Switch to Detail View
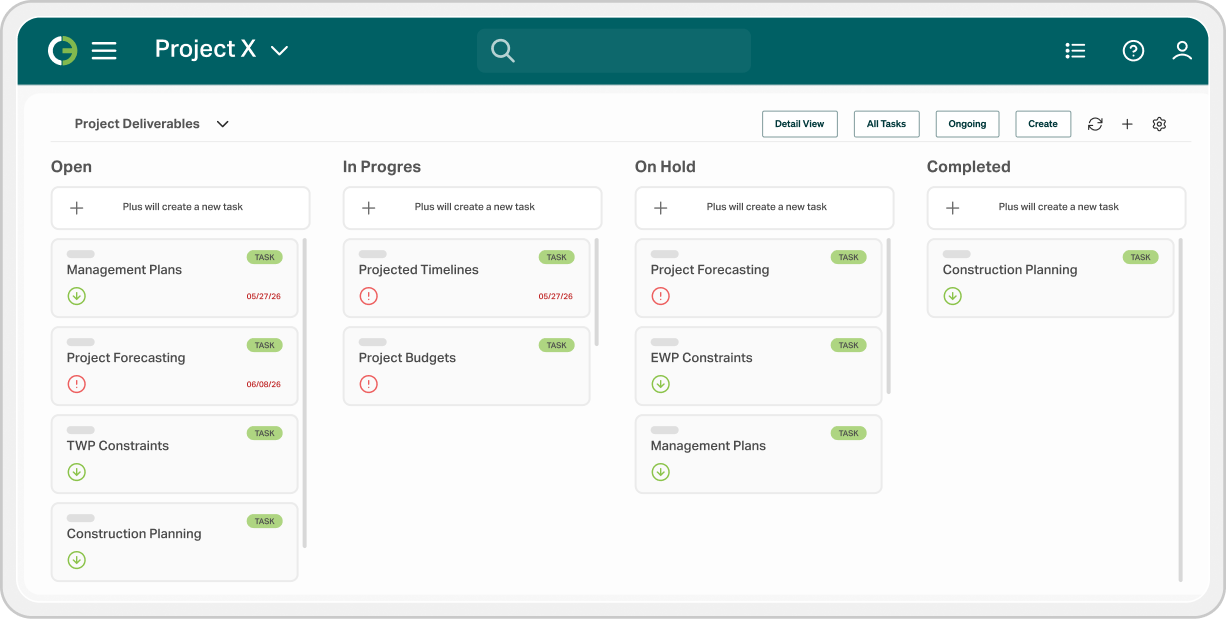Image resolution: width=1226 pixels, height=619 pixels. coord(800,124)
